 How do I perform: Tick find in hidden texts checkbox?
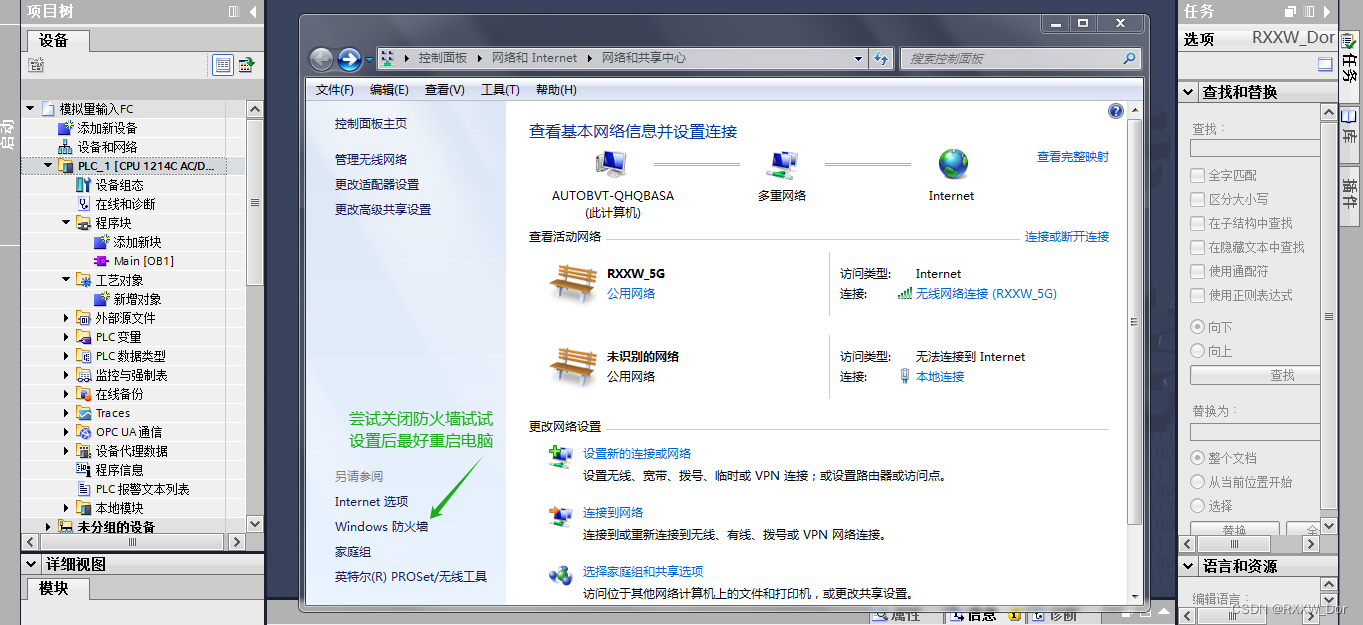pyautogui.click(x=1197, y=247)
